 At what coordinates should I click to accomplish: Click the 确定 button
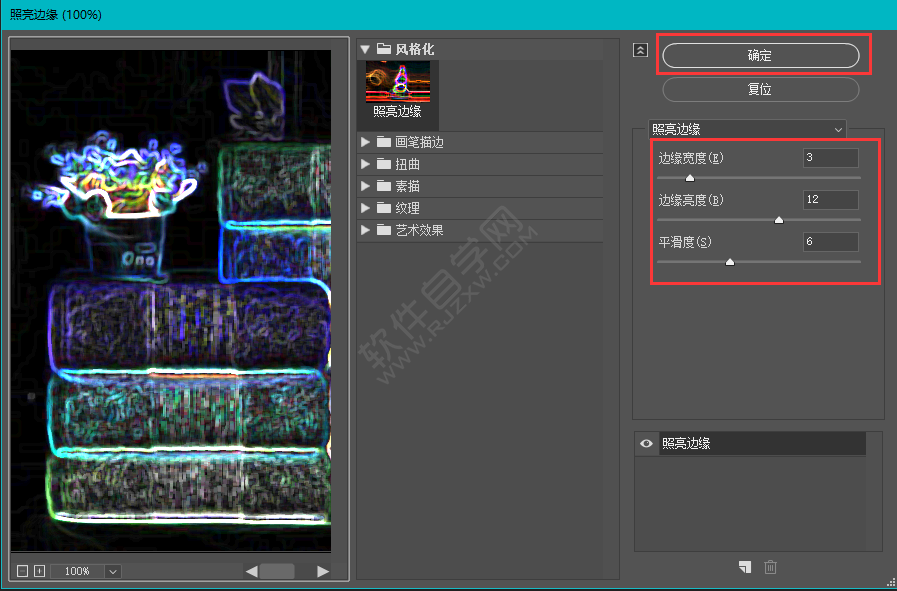point(760,55)
